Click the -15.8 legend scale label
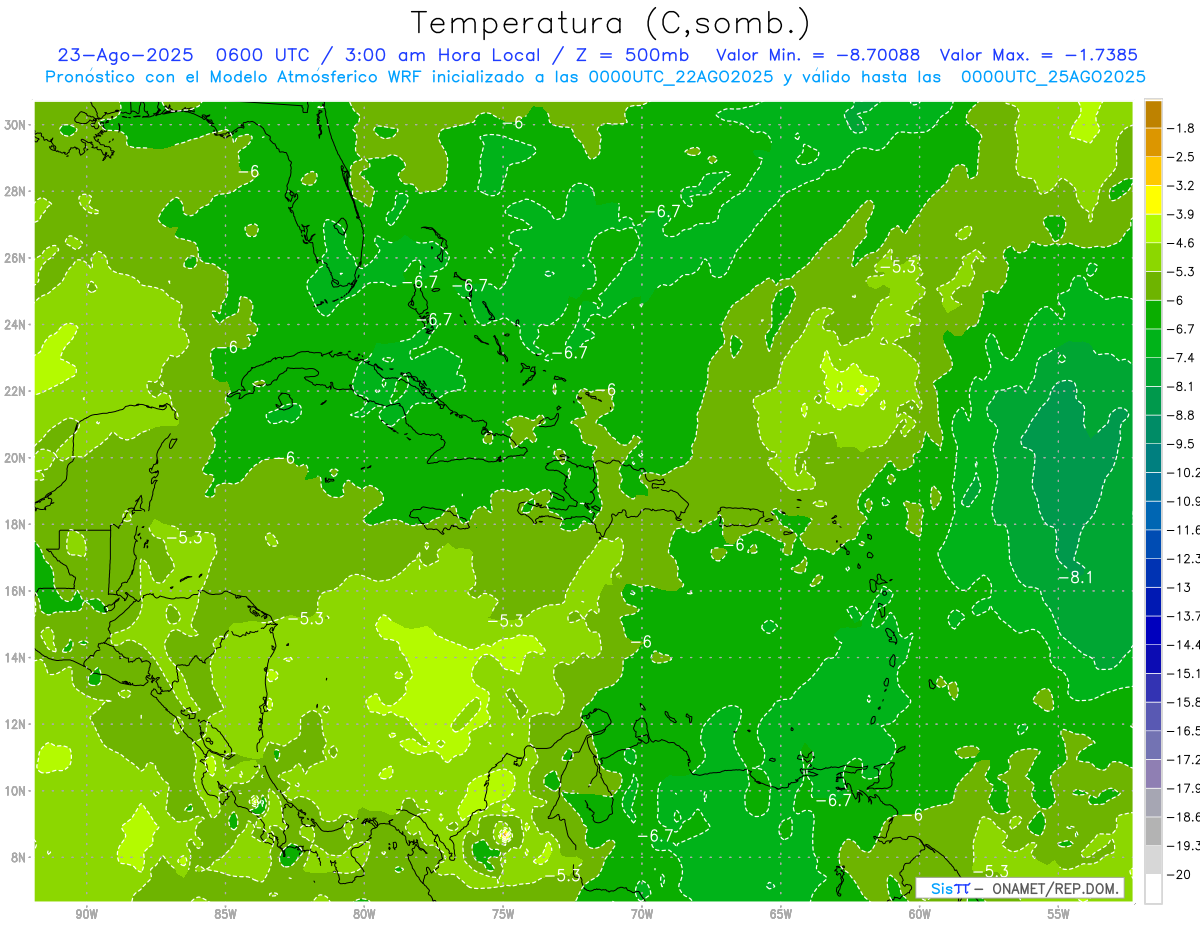Screen dimensions: 1200x927 [x=1185, y=702]
